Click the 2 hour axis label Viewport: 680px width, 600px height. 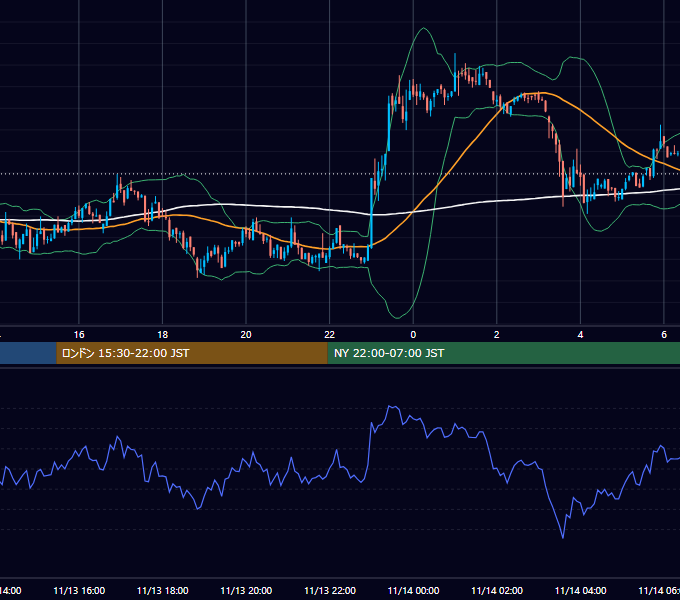(497, 335)
